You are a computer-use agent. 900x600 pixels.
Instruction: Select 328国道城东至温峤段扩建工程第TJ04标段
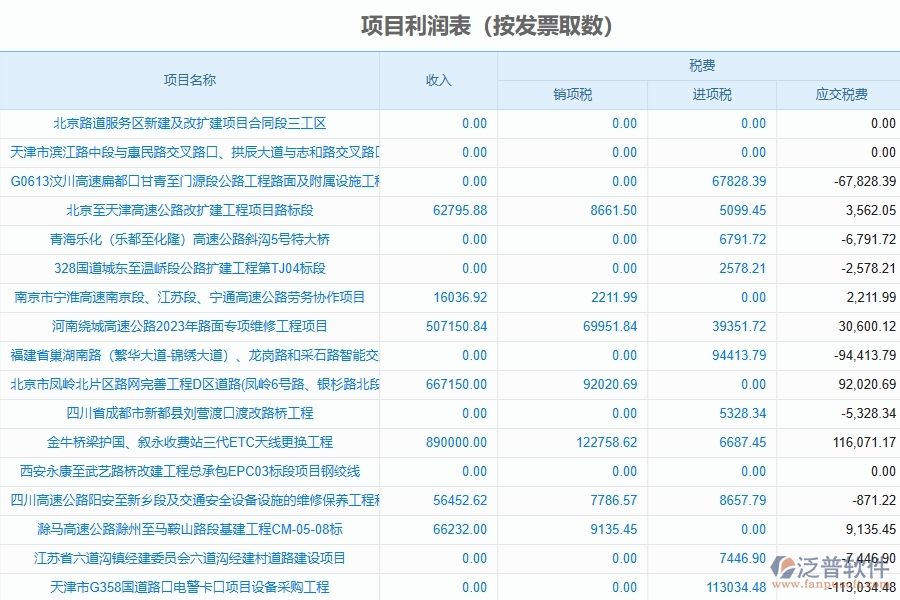(192, 268)
